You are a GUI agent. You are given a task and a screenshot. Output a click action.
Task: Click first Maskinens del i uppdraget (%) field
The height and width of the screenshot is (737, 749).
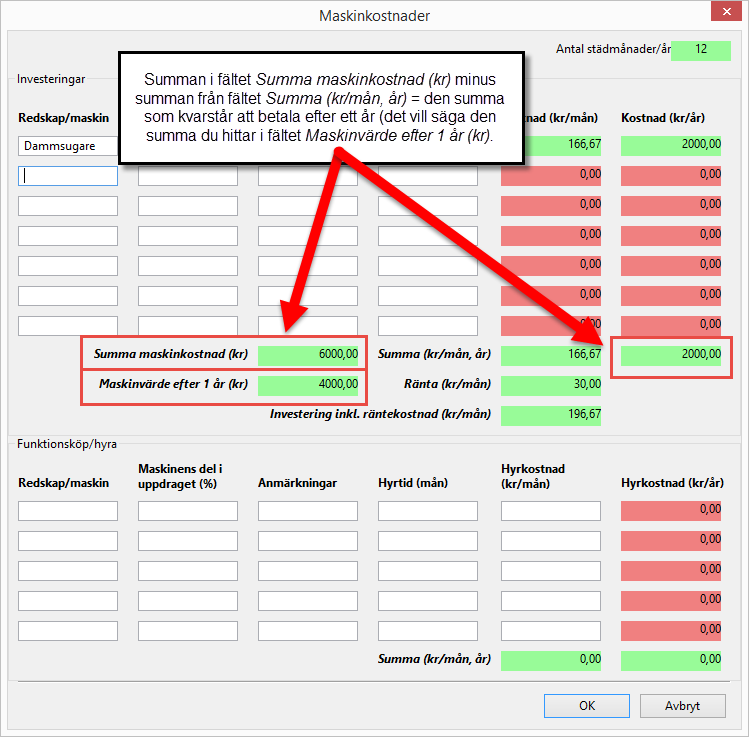pyautogui.click(x=188, y=511)
